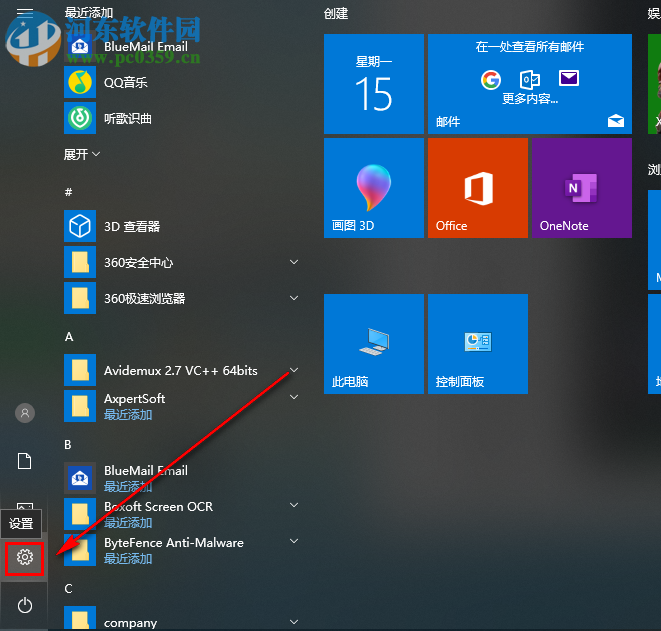661x631 pixels.
Task: Open AxpertSoft folder icon
Action: (x=80, y=406)
